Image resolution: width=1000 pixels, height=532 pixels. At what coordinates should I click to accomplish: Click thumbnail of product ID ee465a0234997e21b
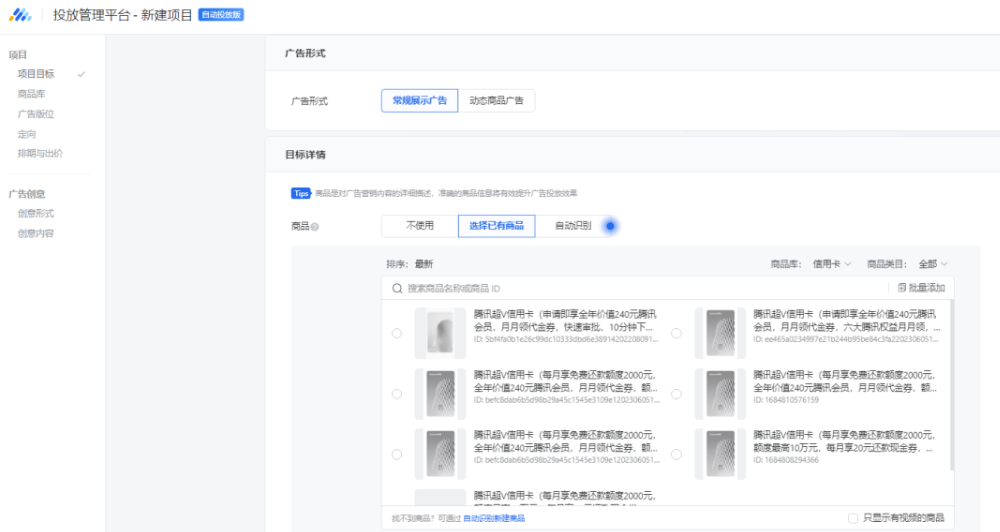tap(720, 333)
